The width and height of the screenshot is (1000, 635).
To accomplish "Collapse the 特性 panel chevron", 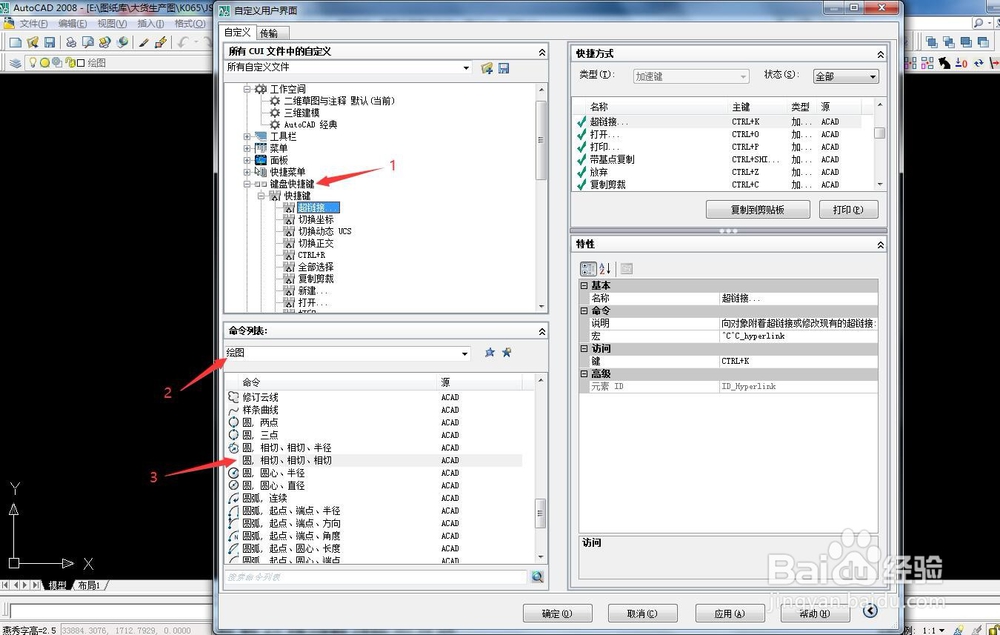I will click(x=880, y=245).
